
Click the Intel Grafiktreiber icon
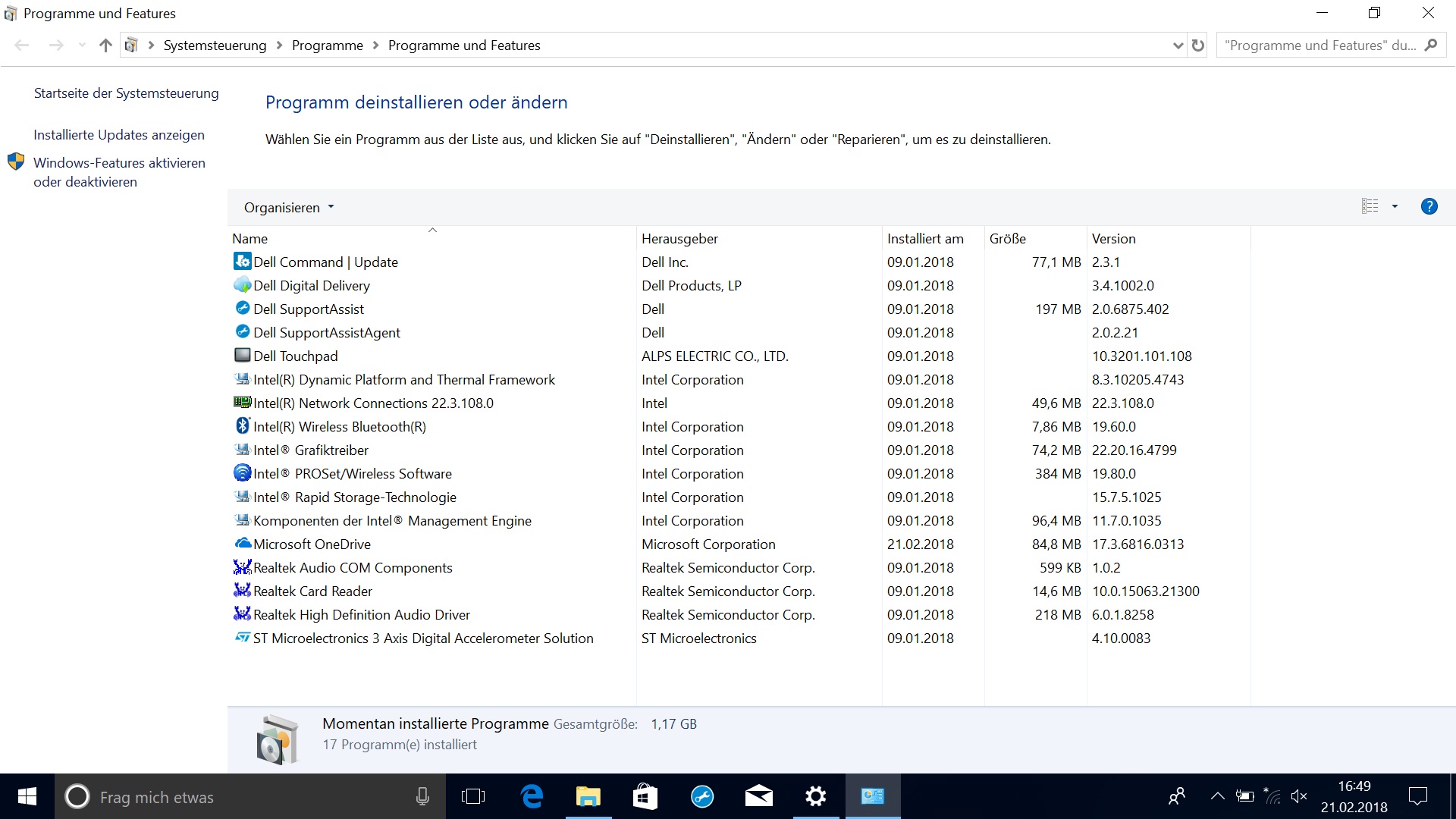coord(242,450)
